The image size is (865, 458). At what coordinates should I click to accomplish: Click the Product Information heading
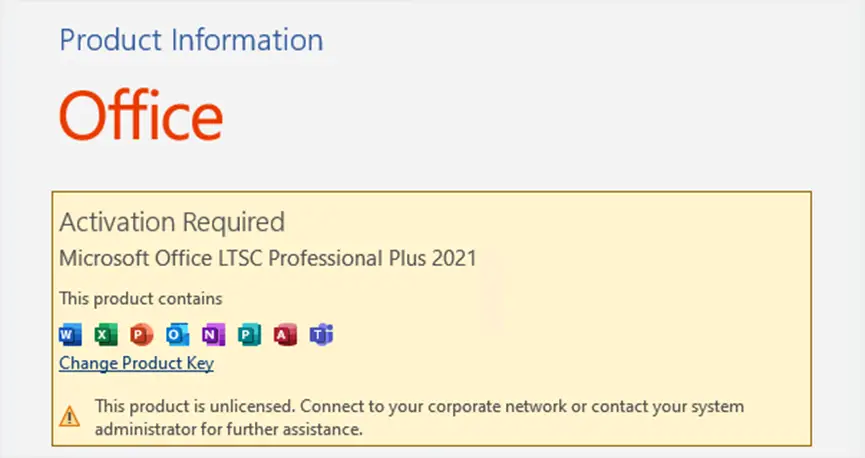click(191, 40)
